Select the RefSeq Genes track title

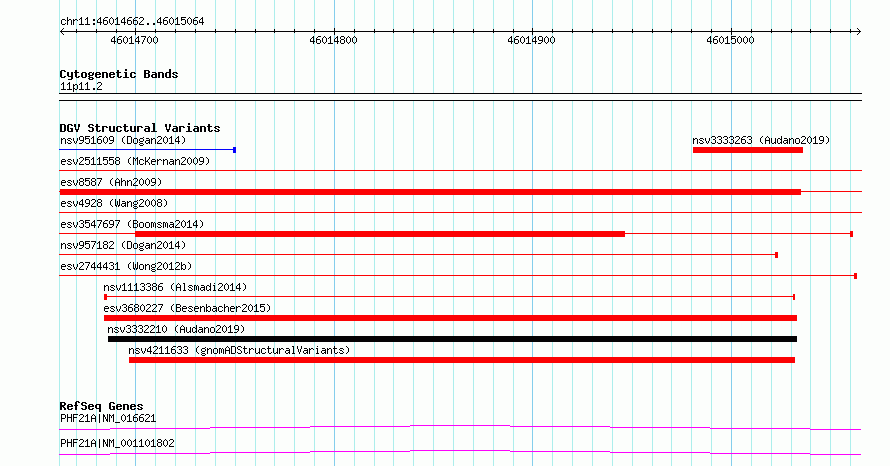click(x=101, y=406)
